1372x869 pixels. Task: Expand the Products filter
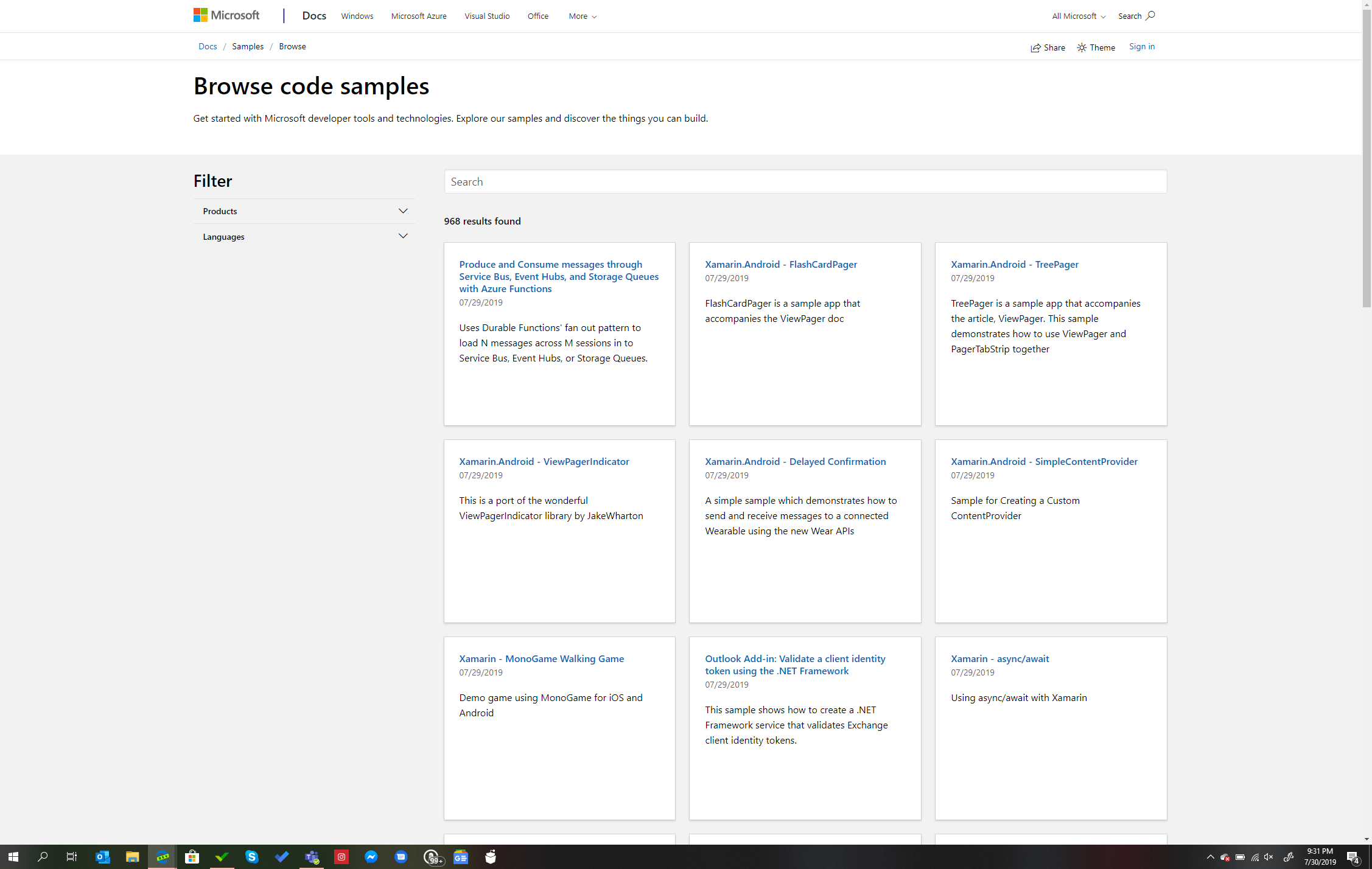pos(304,211)
